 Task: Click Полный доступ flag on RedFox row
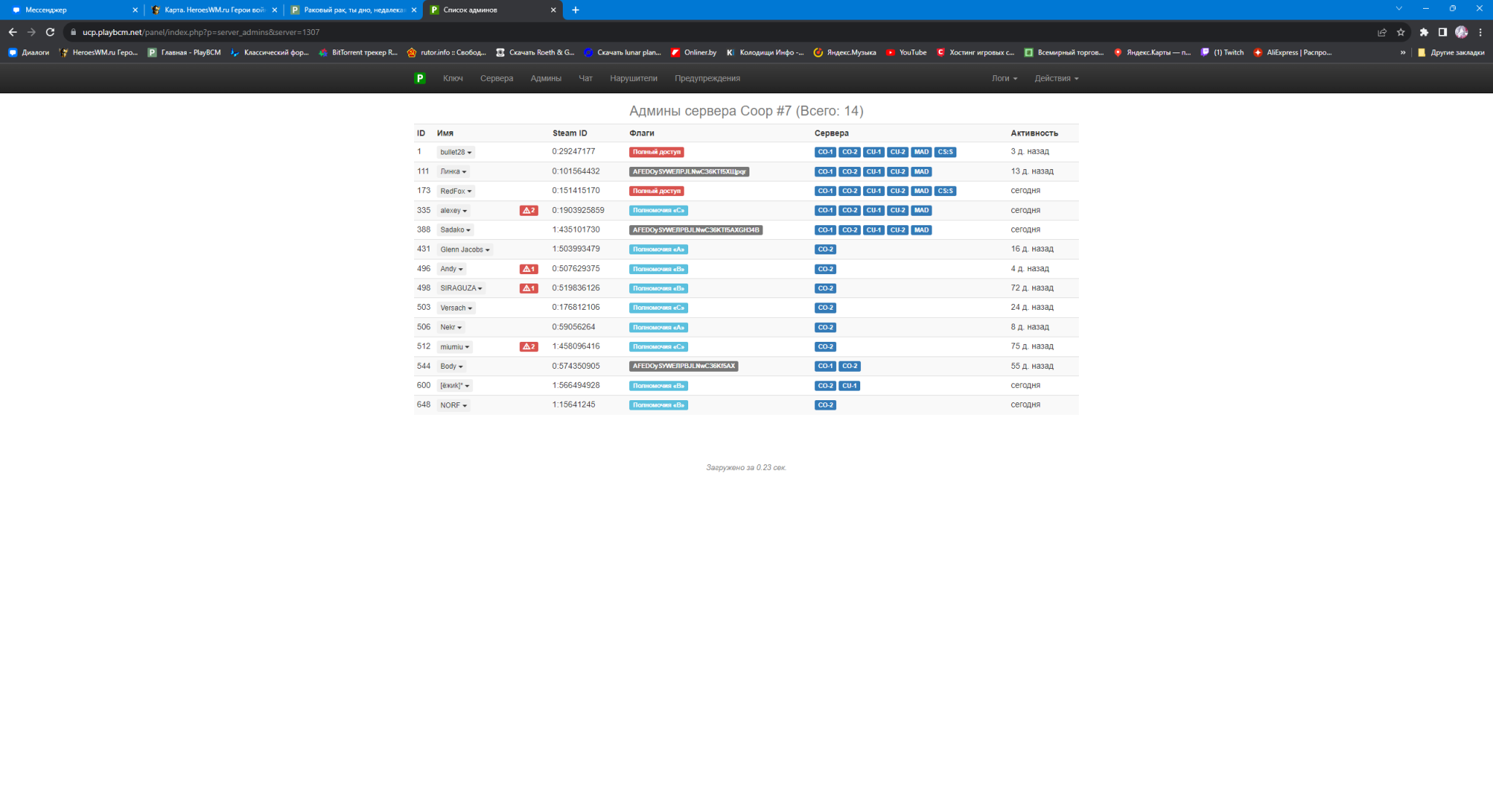coord(656,191)
